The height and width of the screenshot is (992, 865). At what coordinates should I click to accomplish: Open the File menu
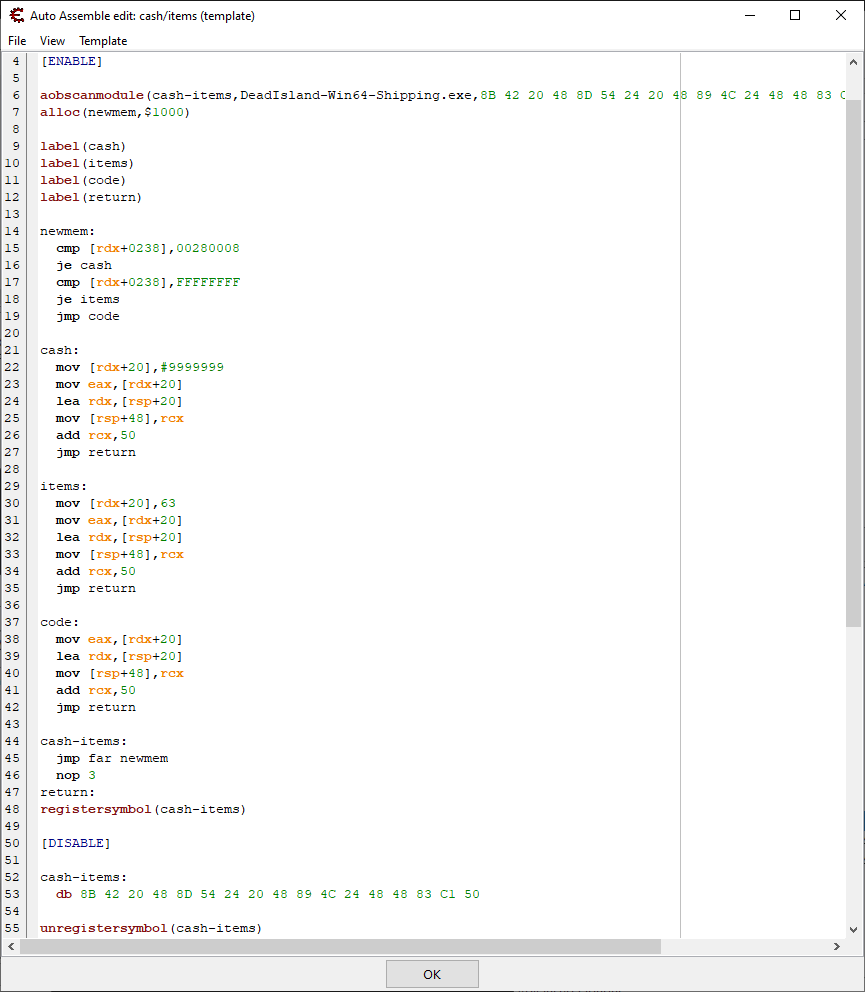(x=17, y=41)
